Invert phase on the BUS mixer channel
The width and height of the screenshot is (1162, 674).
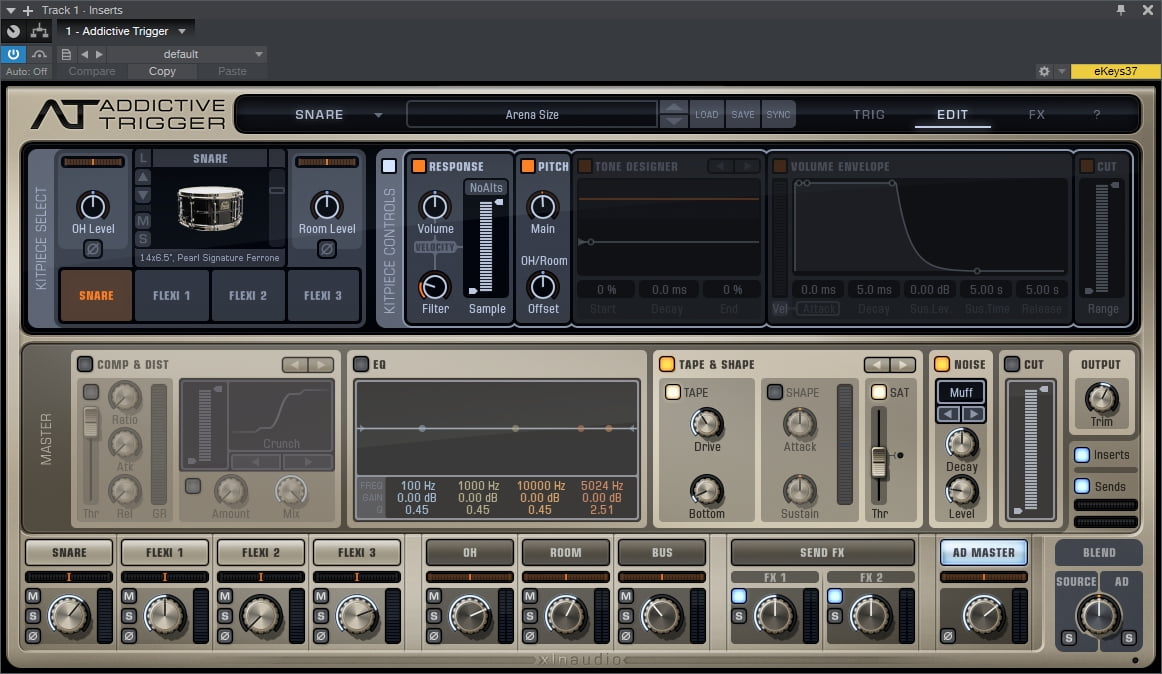(x=626, y=635)
